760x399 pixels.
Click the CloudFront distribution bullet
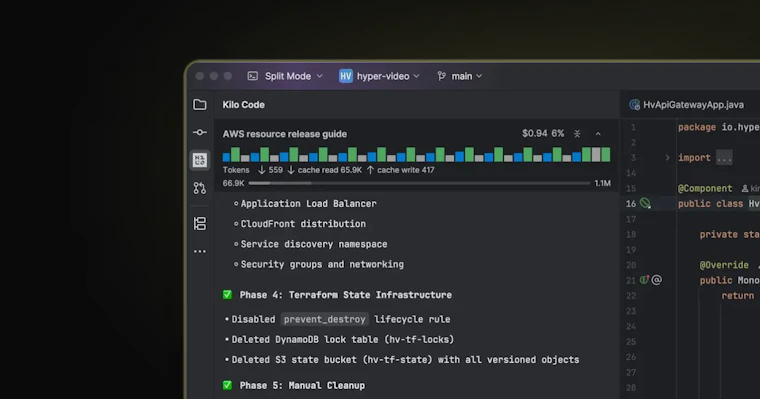pyautogui.click(x=303, y=224)
